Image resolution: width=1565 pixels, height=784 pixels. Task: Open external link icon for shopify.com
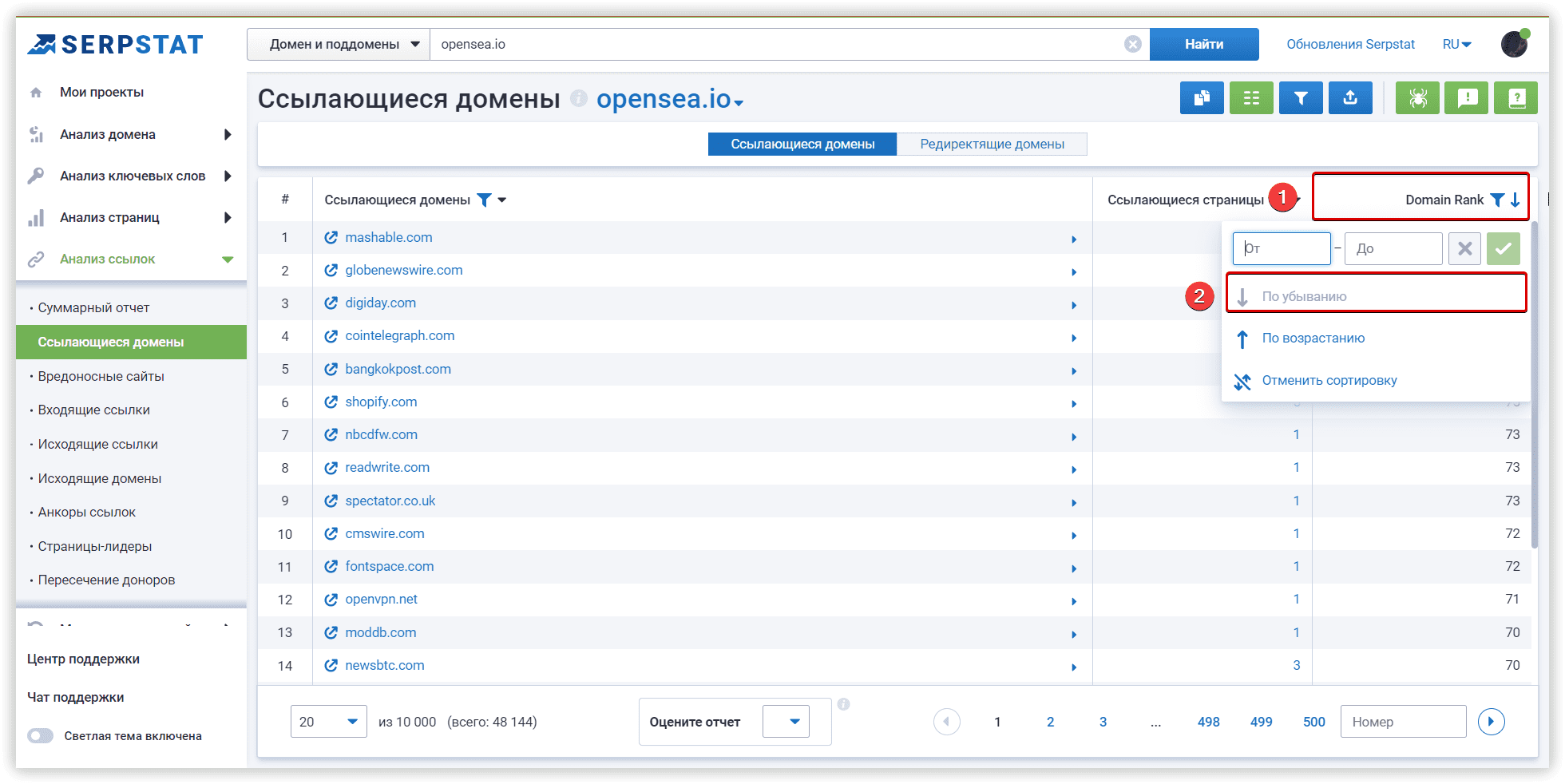[x=331, y=402]
